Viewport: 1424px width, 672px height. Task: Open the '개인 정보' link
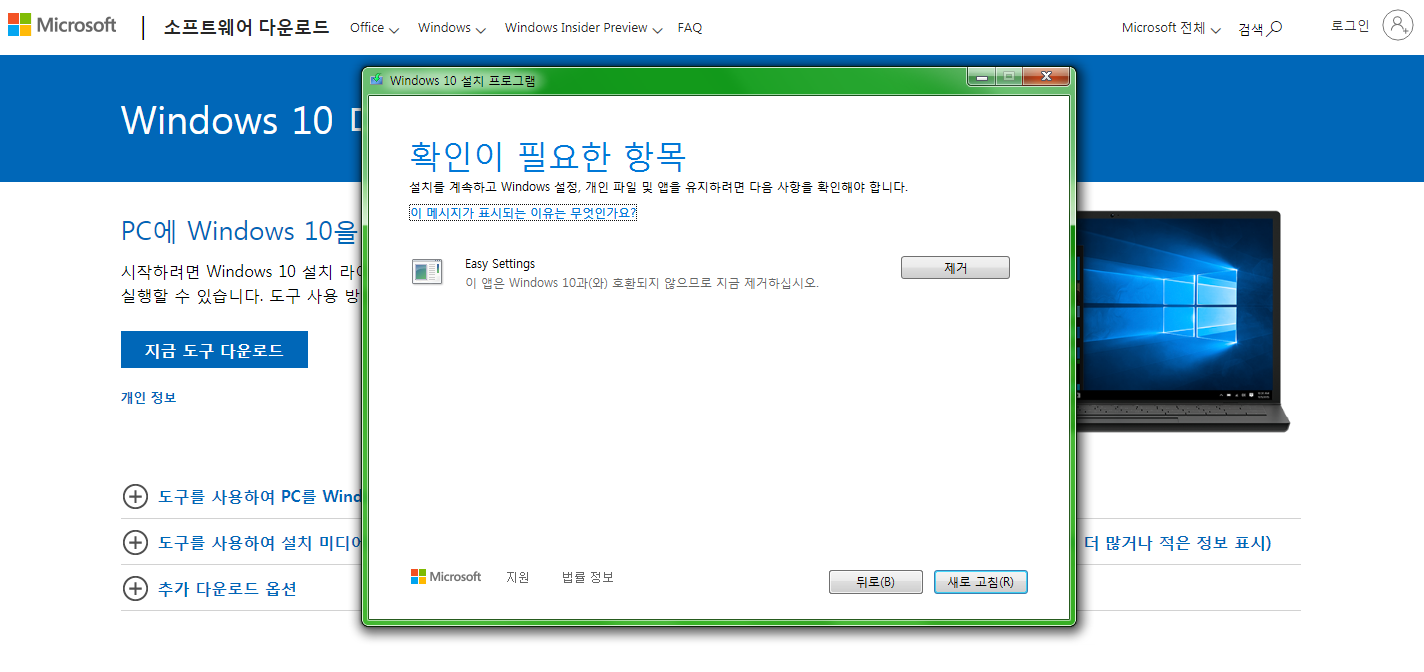148,397
